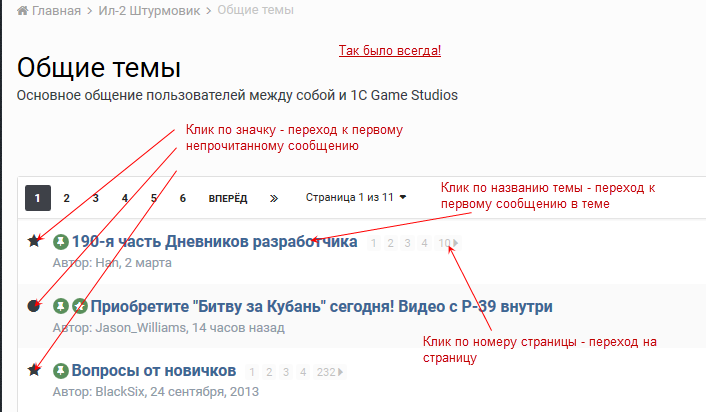
Task: Click forum description mentioning 1C Game Studios
Action: pyautogui.click(x=237, y=95)
